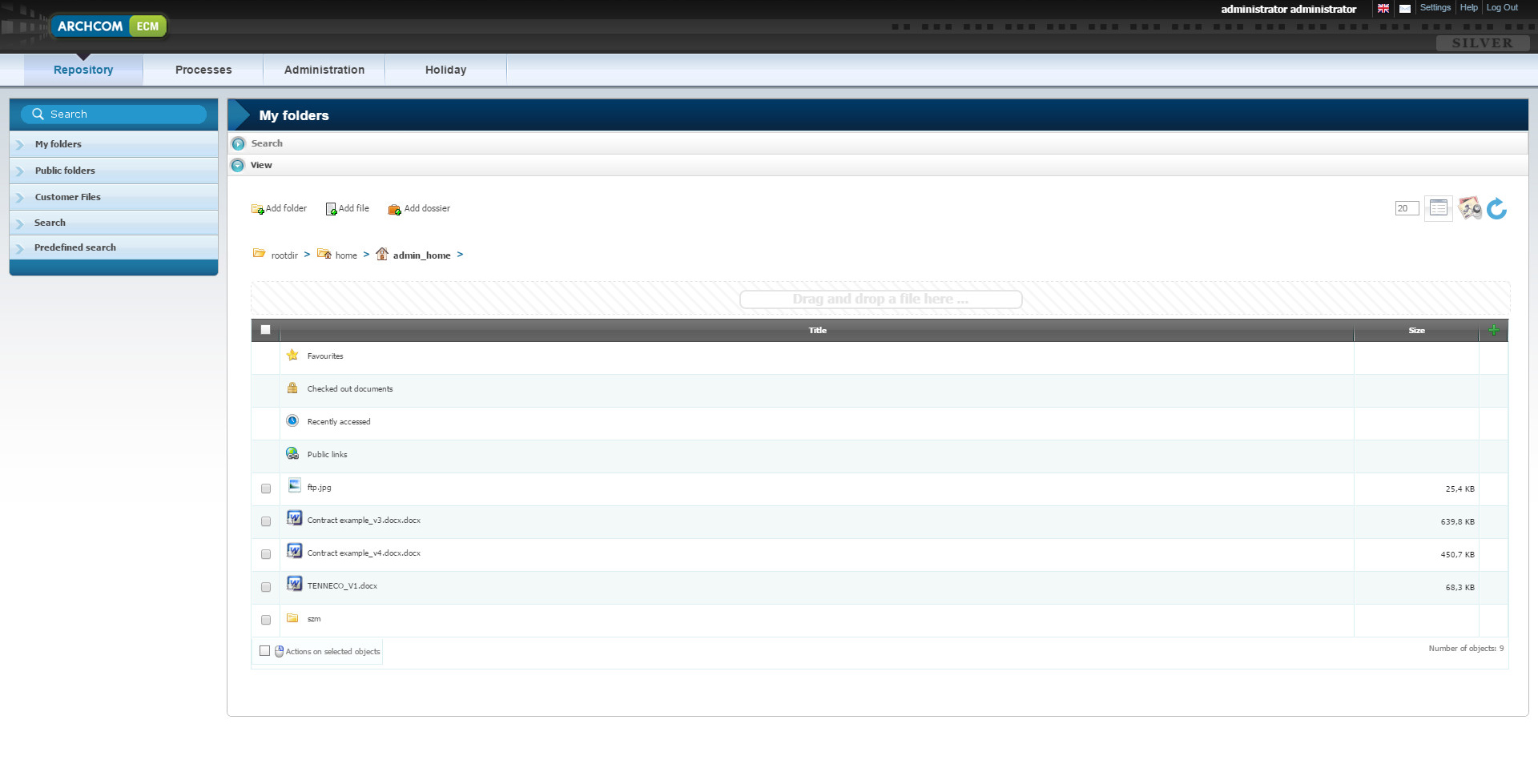Click the Log Out link
1538x784 pixels.
click(1502, 8)
